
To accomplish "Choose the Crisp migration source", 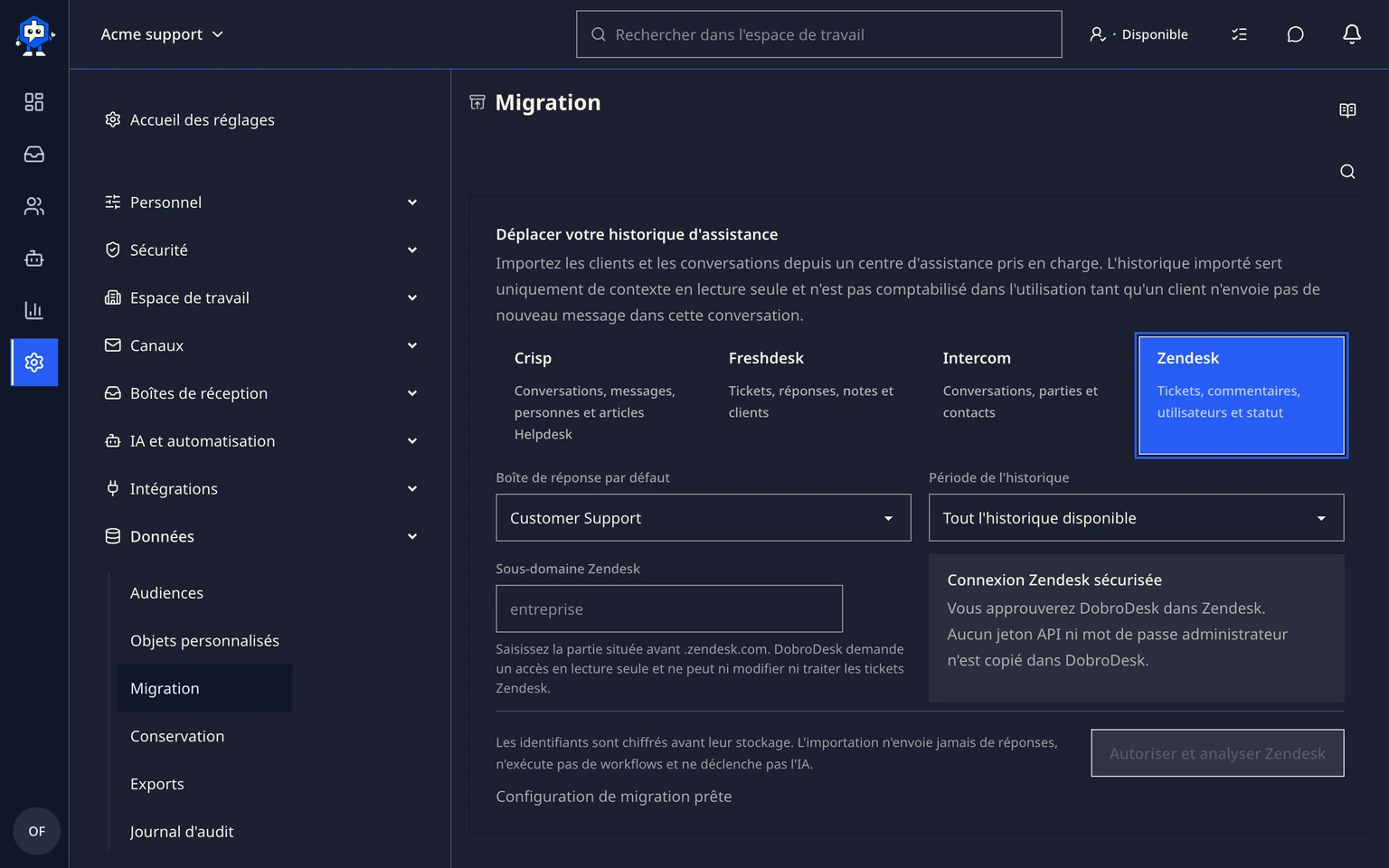I will (x=599, y=396).
